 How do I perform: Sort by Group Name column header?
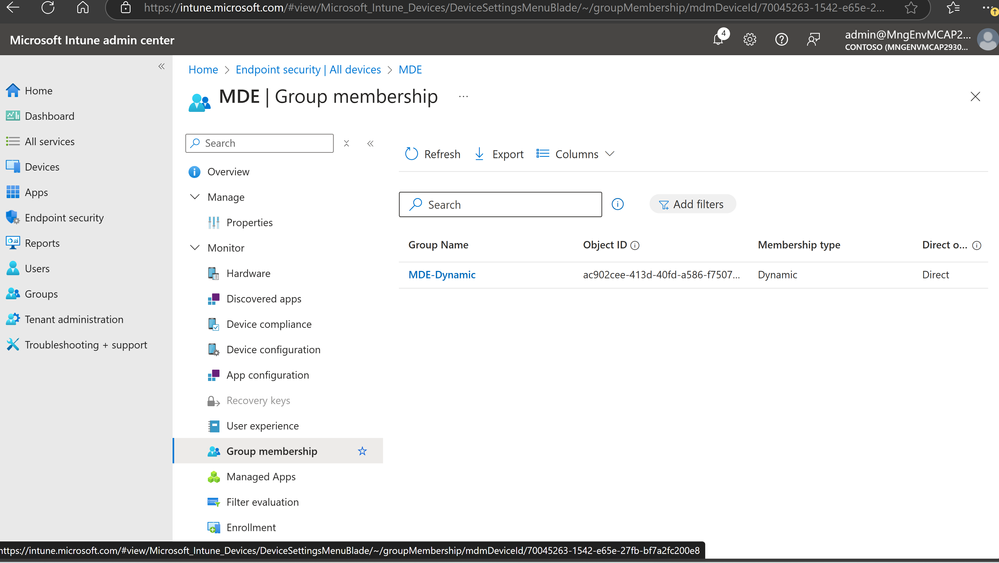pos(438,245)
